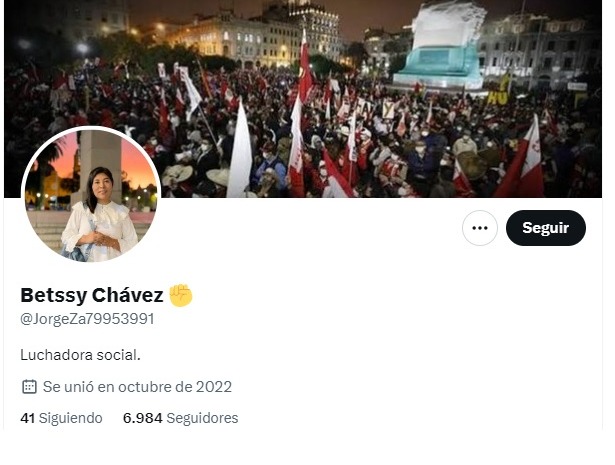Click the raised fist emoji next to name
Screen dimensions: 615x465
[181, 295]
